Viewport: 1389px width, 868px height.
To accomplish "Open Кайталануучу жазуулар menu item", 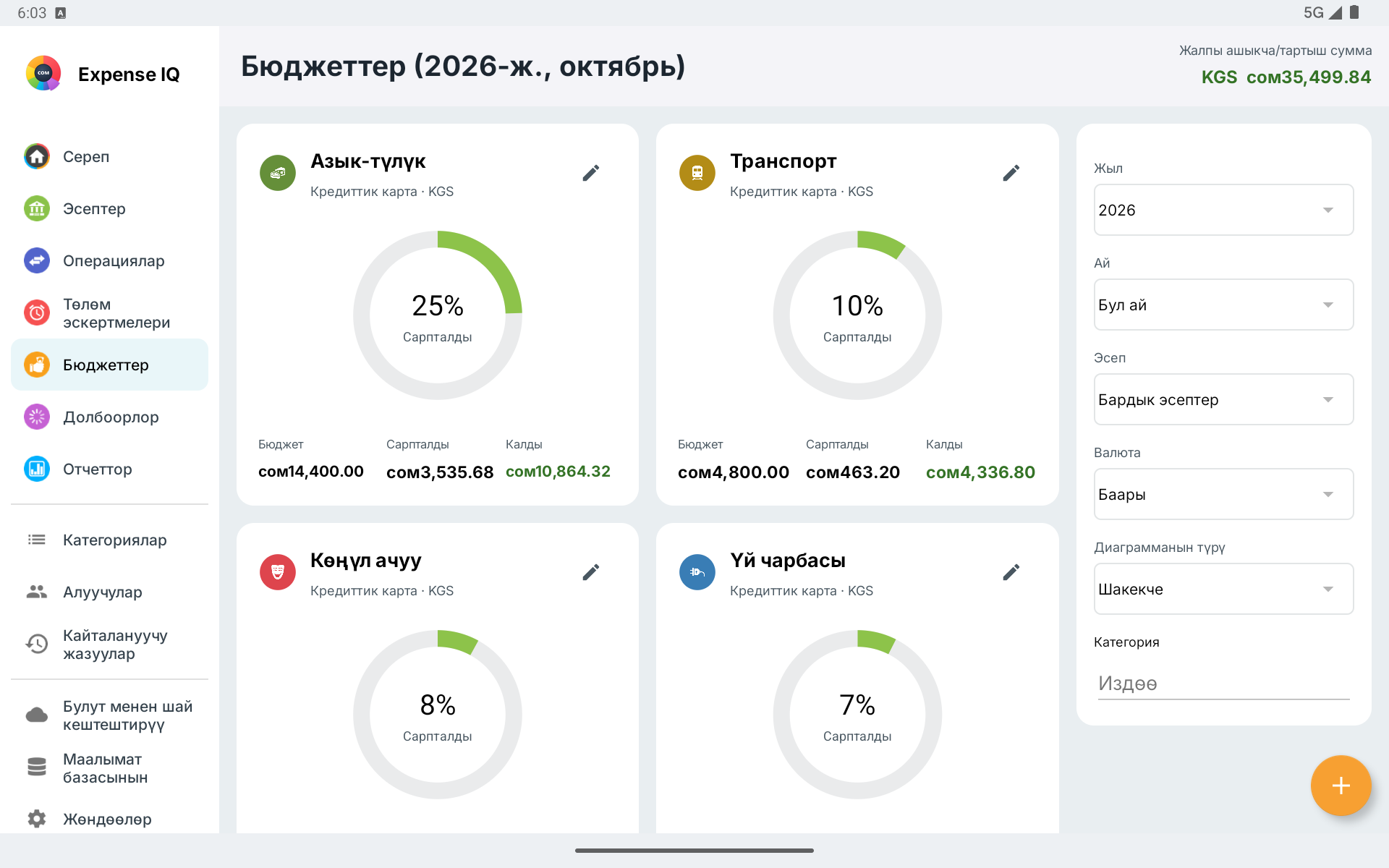I will (x=109, y=644).
